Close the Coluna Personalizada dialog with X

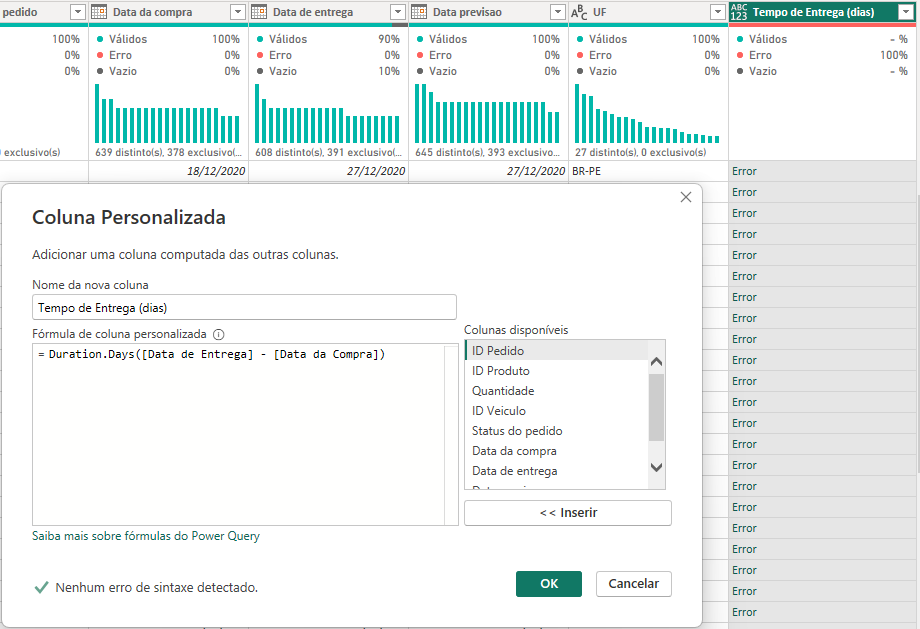point(685,197)
